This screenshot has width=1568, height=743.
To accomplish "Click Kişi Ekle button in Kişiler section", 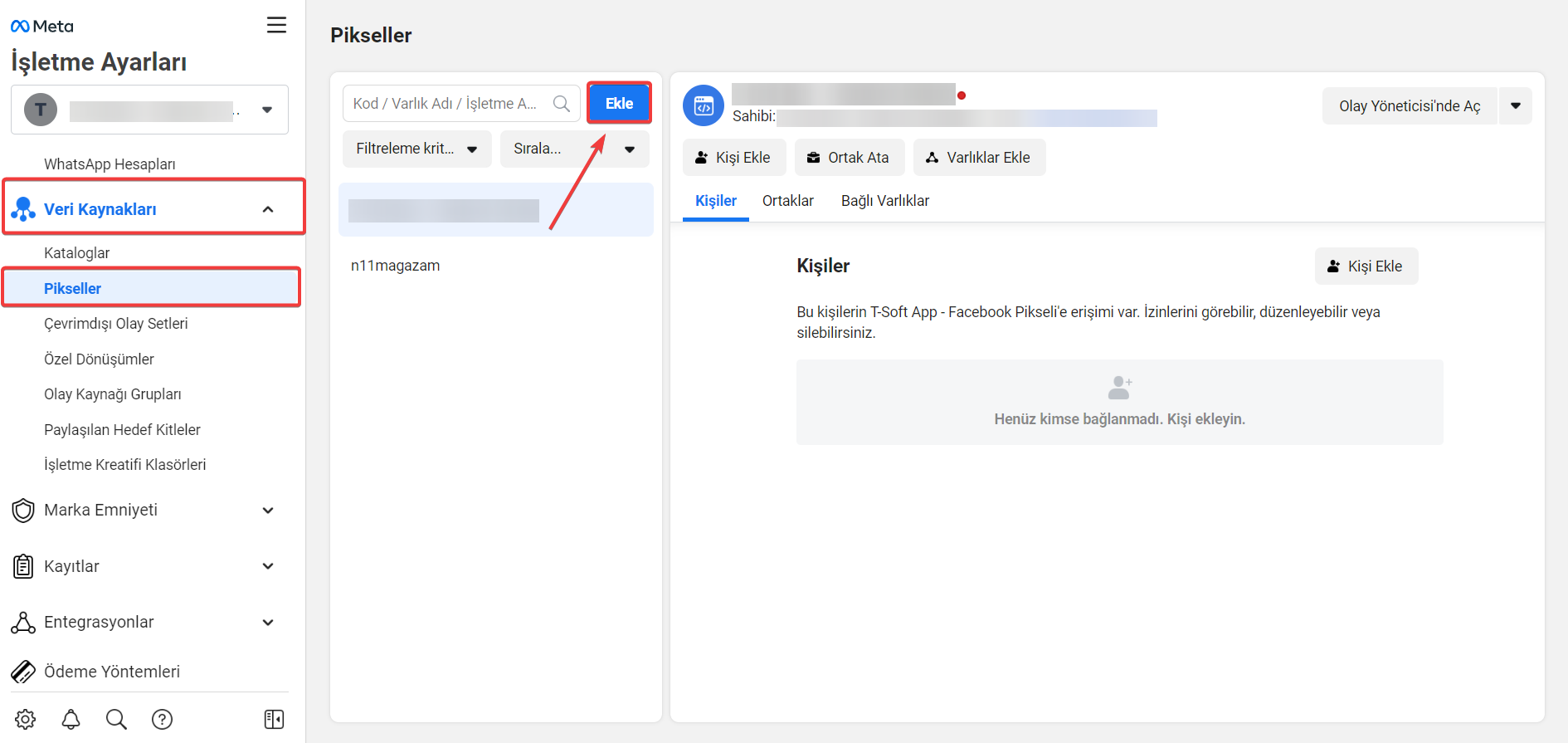I will (1366, 266).
